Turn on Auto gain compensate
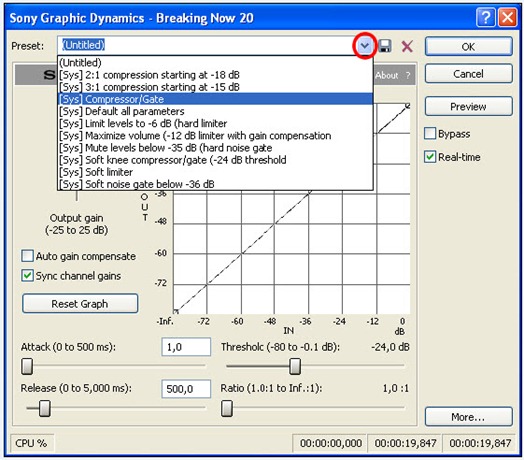The height and width of the screenshot is (460, 524). 27,256
